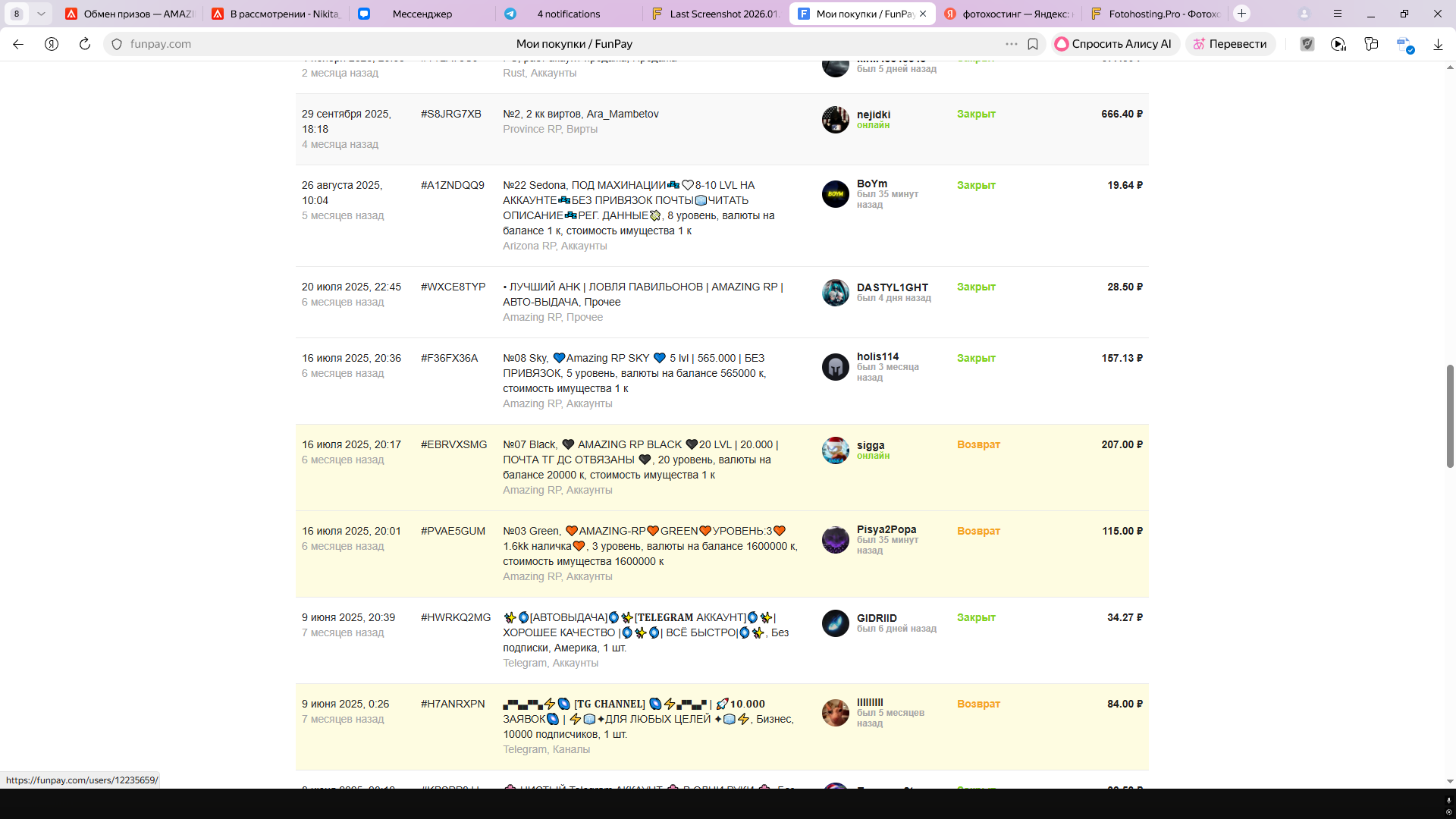Click the funpay.com address field
1456x819 pixels.
pos(161,44)
